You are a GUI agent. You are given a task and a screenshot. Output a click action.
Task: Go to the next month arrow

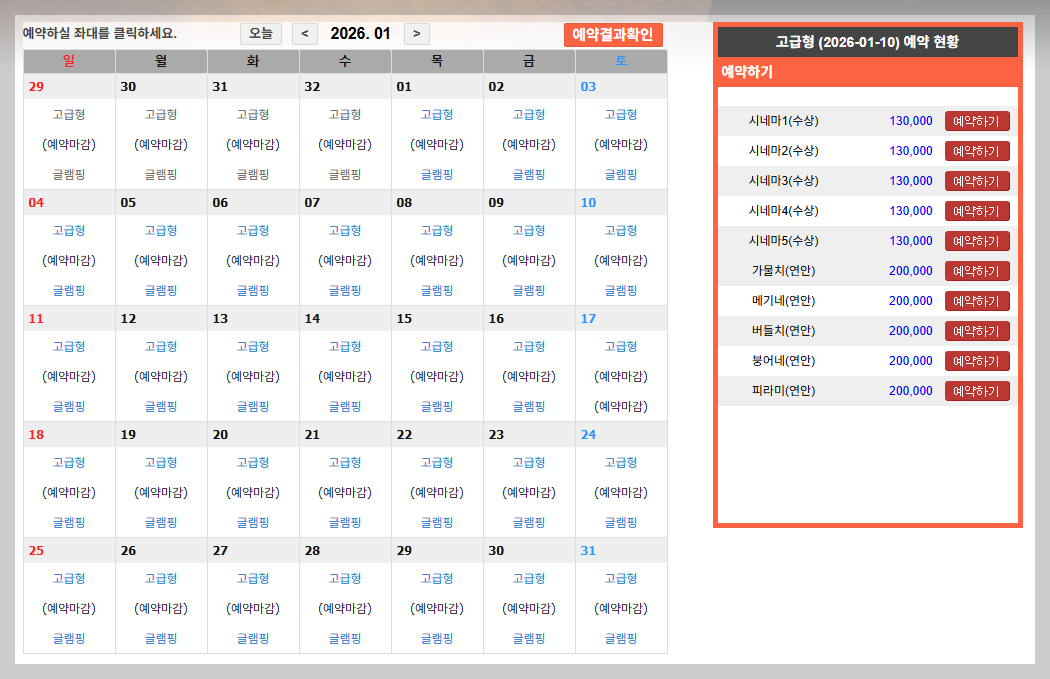tap(417, 33)
